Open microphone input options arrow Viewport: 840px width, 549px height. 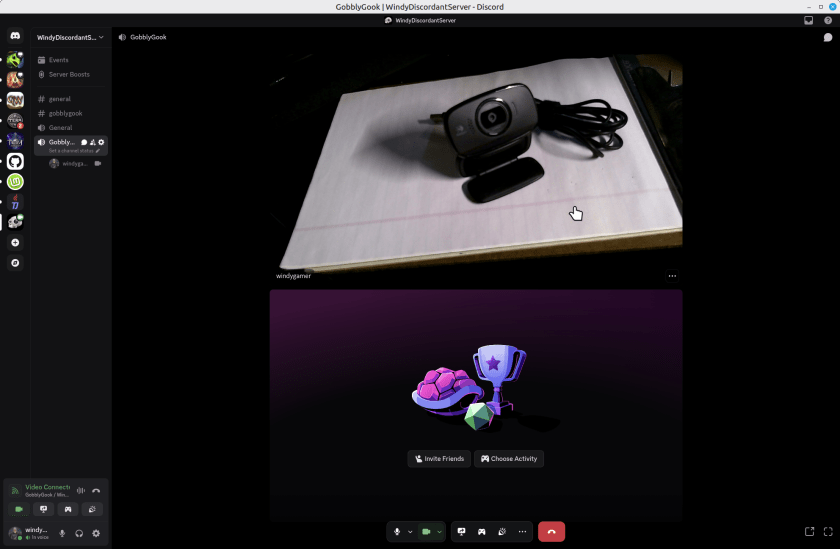[x=410, y=532]
